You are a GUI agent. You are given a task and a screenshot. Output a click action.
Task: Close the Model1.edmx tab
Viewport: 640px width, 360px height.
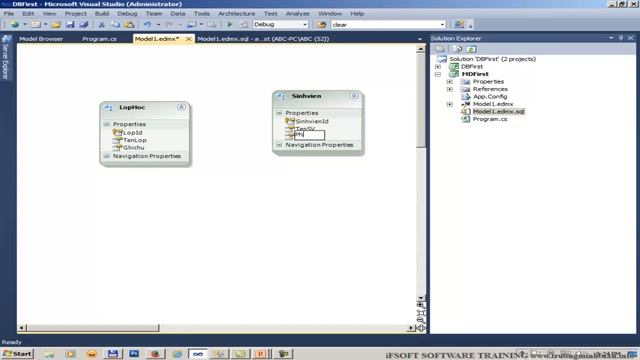coord(189,39)
